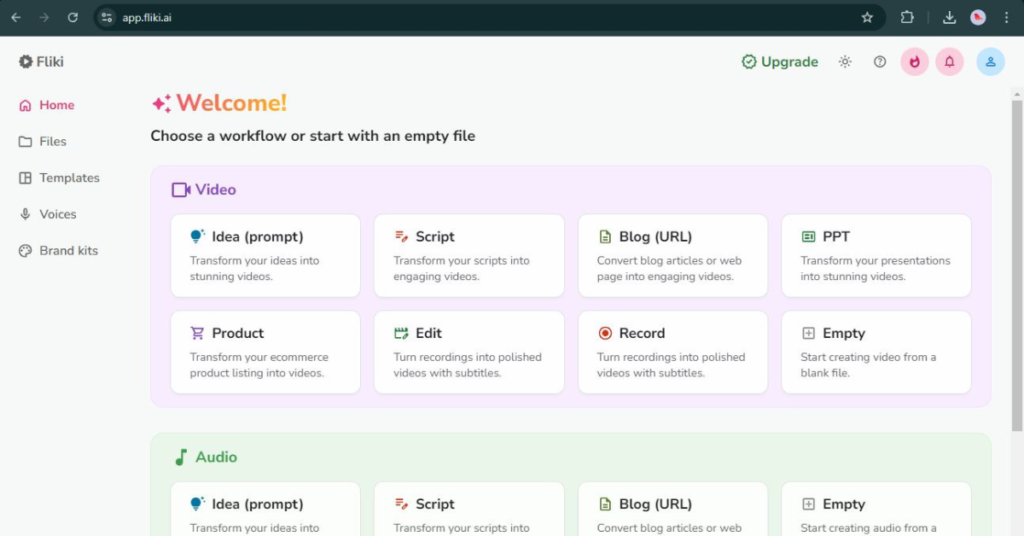Click pencil icon in Video Script card

(401, 236)
